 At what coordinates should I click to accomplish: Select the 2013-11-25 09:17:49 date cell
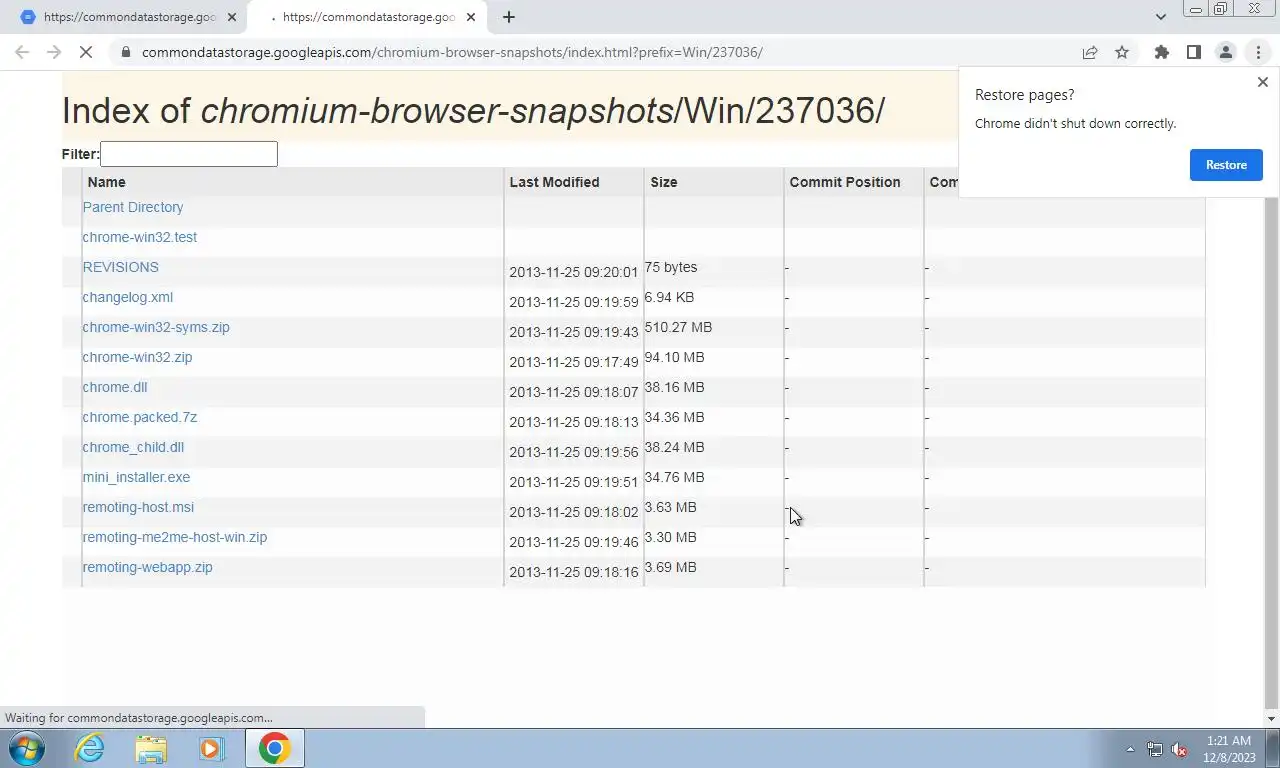(573, 362)
